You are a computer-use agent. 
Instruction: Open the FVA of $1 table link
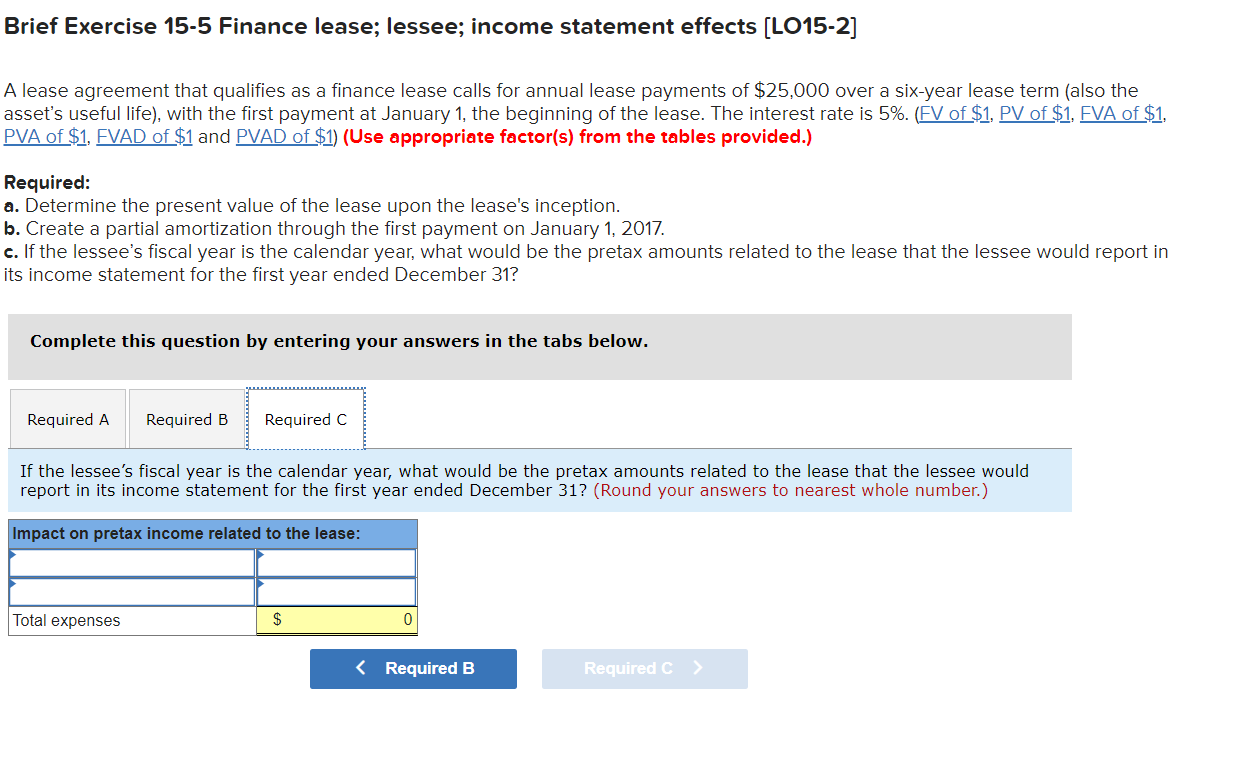pos(1120,113)
